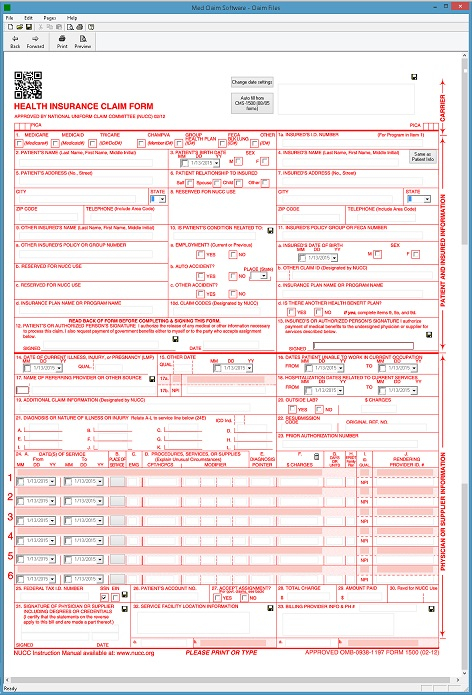This screenshot has height=695, width=472.
Task: Click the save icon above the CARRIER arrow
Action: click(414, 77)
